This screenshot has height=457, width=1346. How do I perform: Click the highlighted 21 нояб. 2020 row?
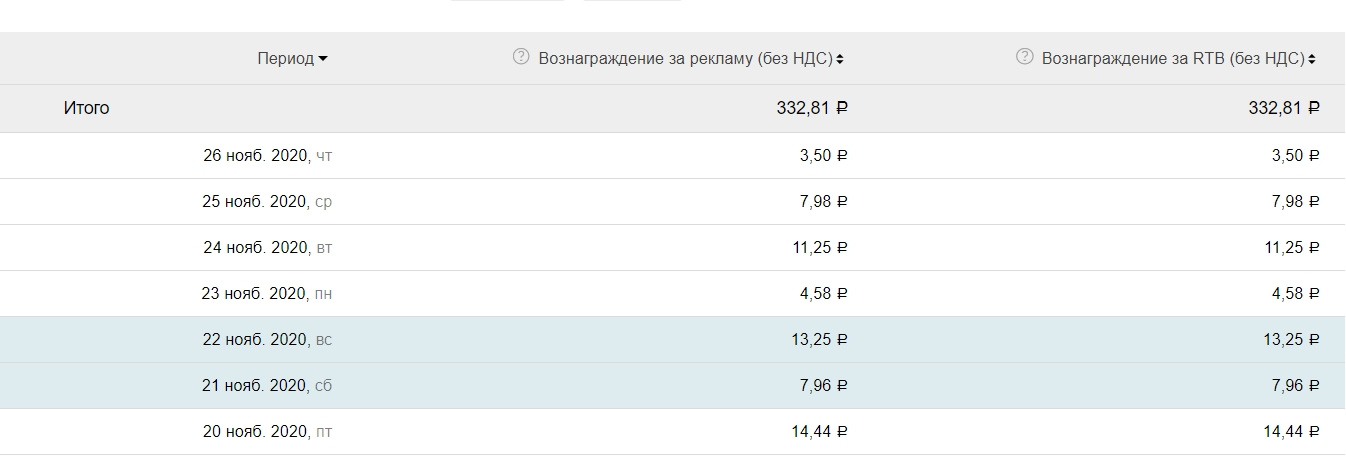[x=673, y=385]
